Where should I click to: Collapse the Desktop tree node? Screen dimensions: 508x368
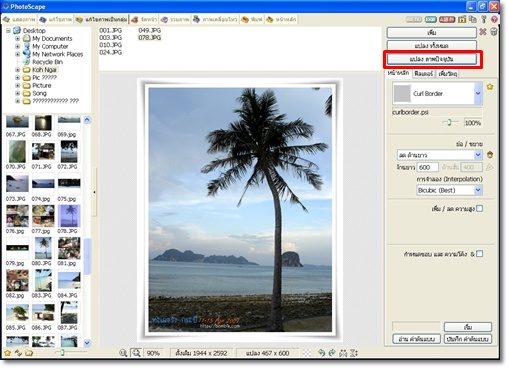(x=8, y=31)
